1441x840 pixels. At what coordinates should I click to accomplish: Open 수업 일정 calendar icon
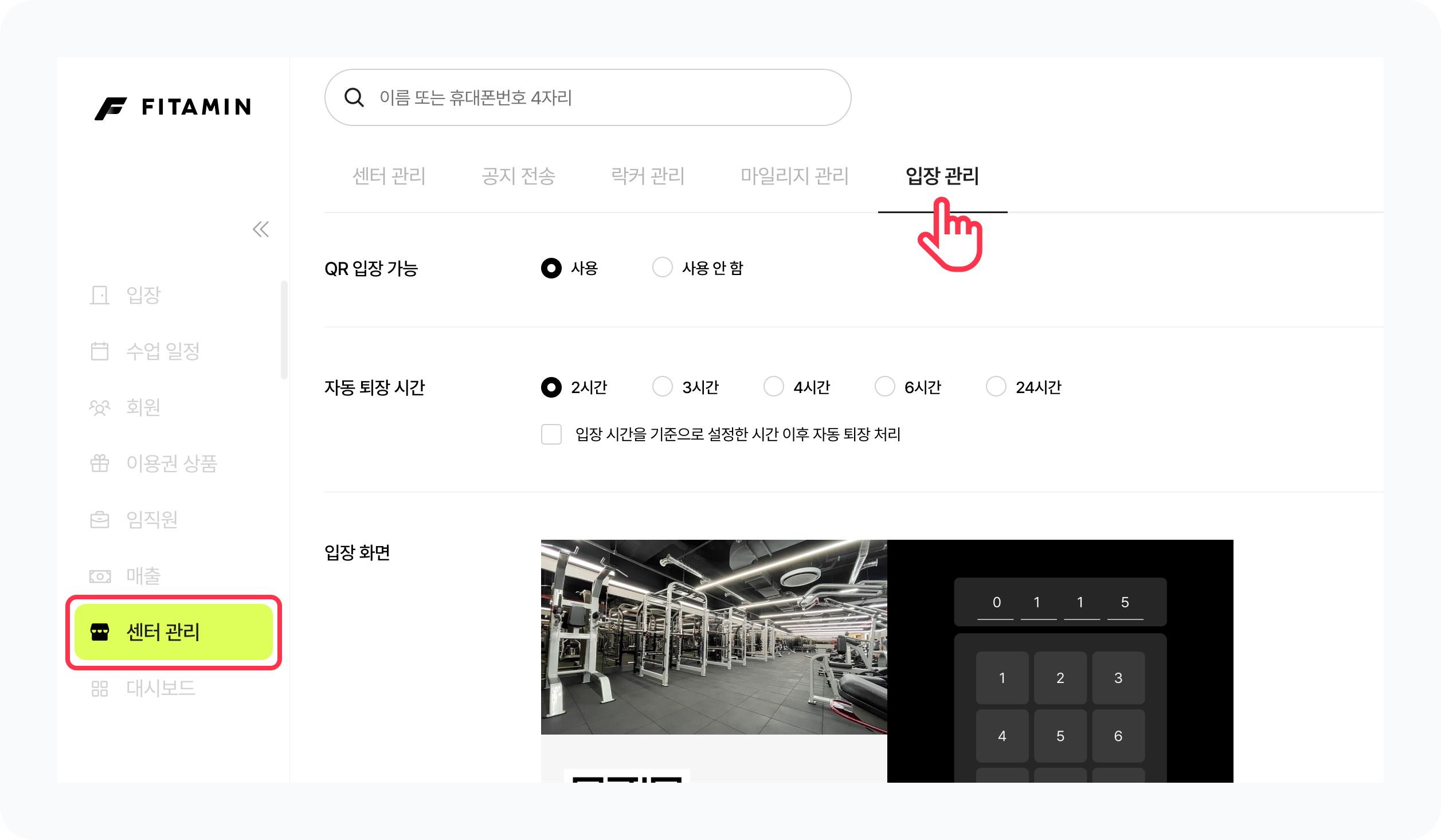pos(100,351)
